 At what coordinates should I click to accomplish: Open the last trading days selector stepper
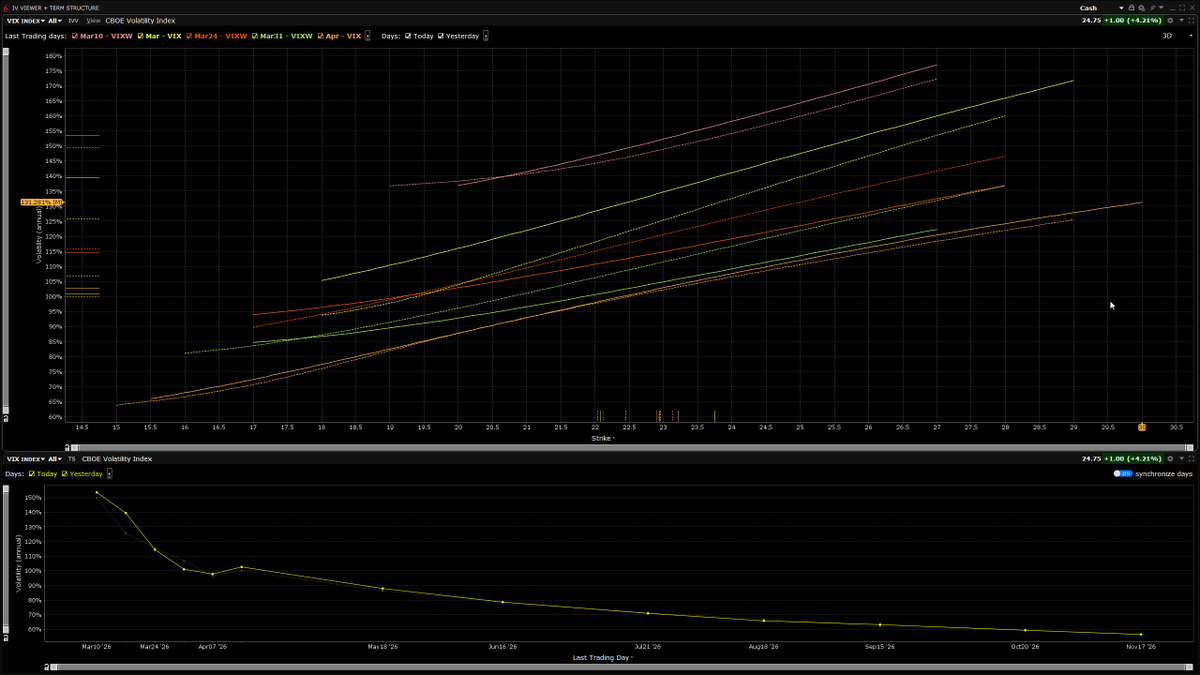[x=368, y=36]
